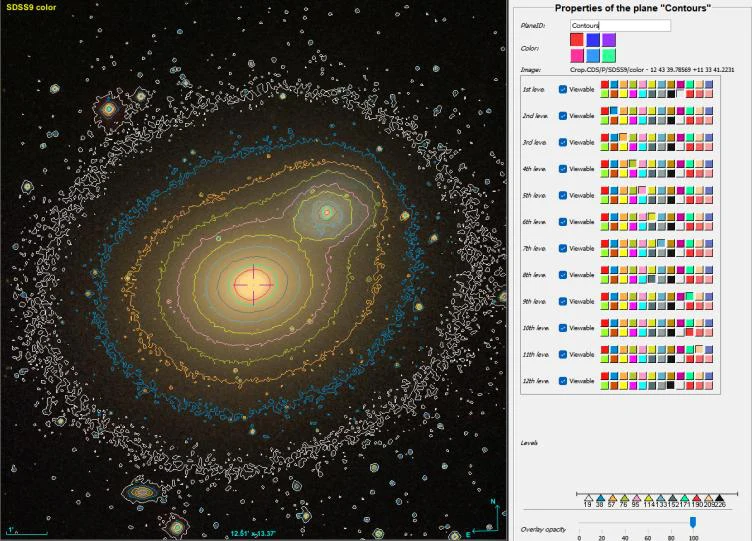Uncheck Viewable for the 12th level

(x=563, y=381)
